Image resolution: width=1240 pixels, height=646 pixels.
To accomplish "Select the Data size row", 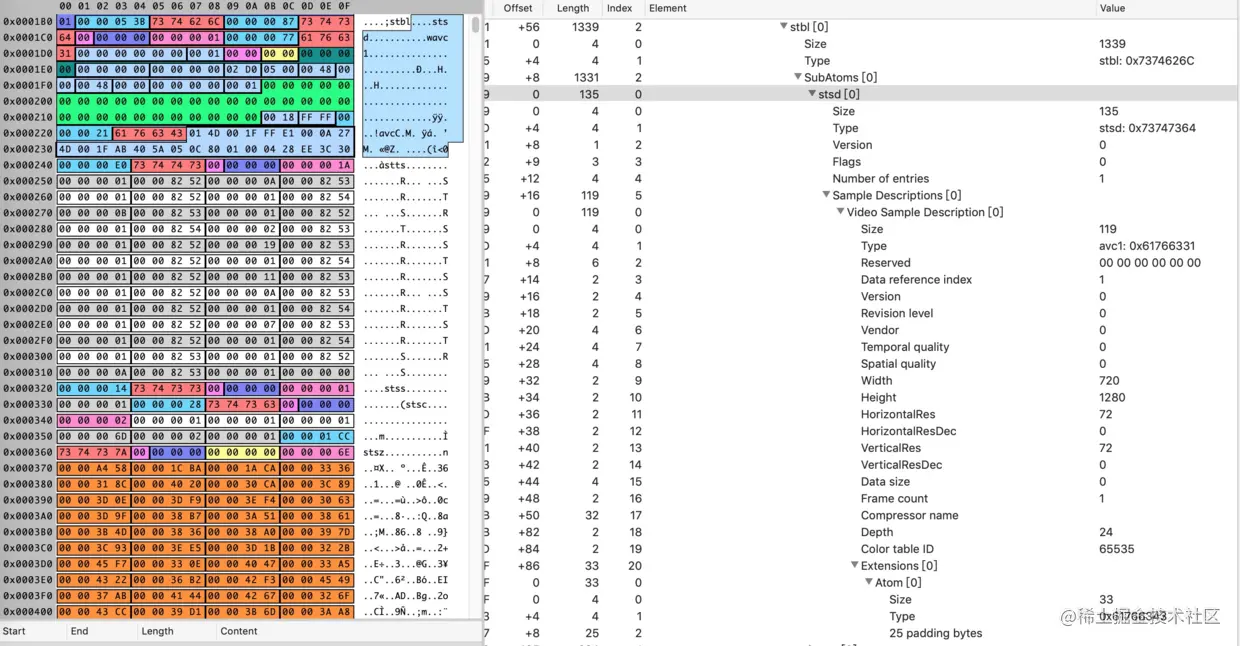I will (x=862, y=482).
